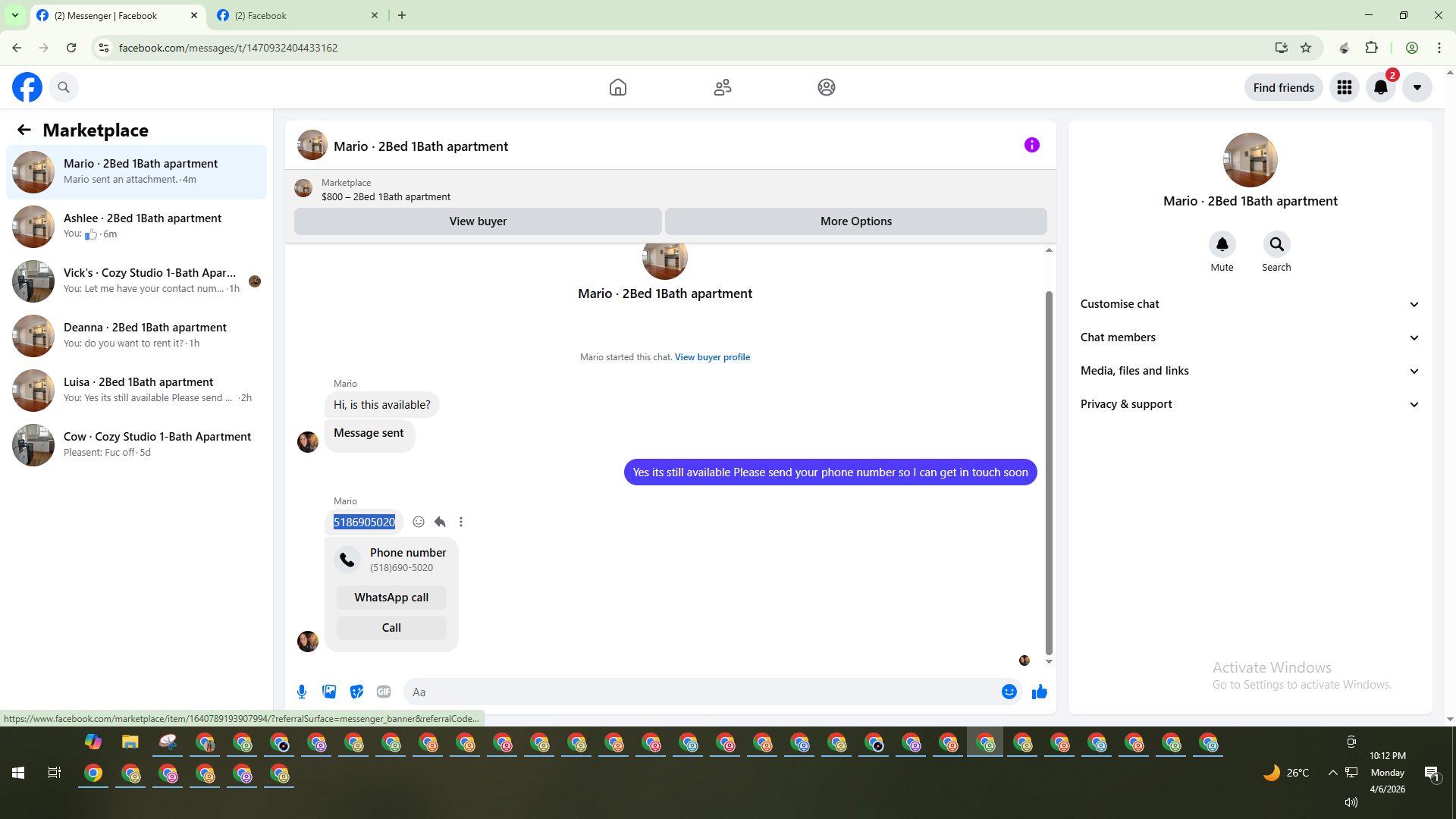Select the Messenger | Facebook tab

[x=118, y=15]
